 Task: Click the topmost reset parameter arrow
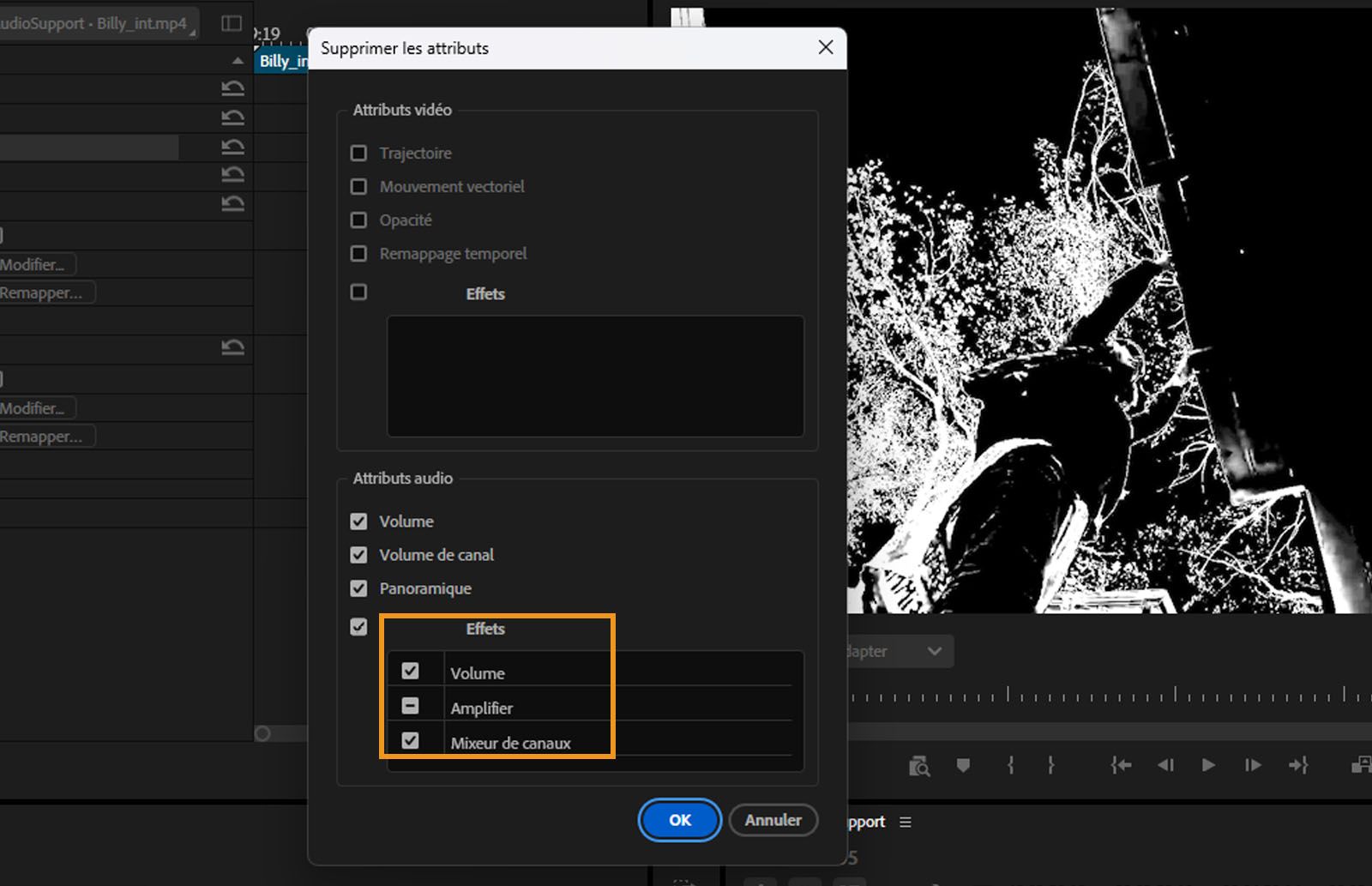click(x=232, y=88)
